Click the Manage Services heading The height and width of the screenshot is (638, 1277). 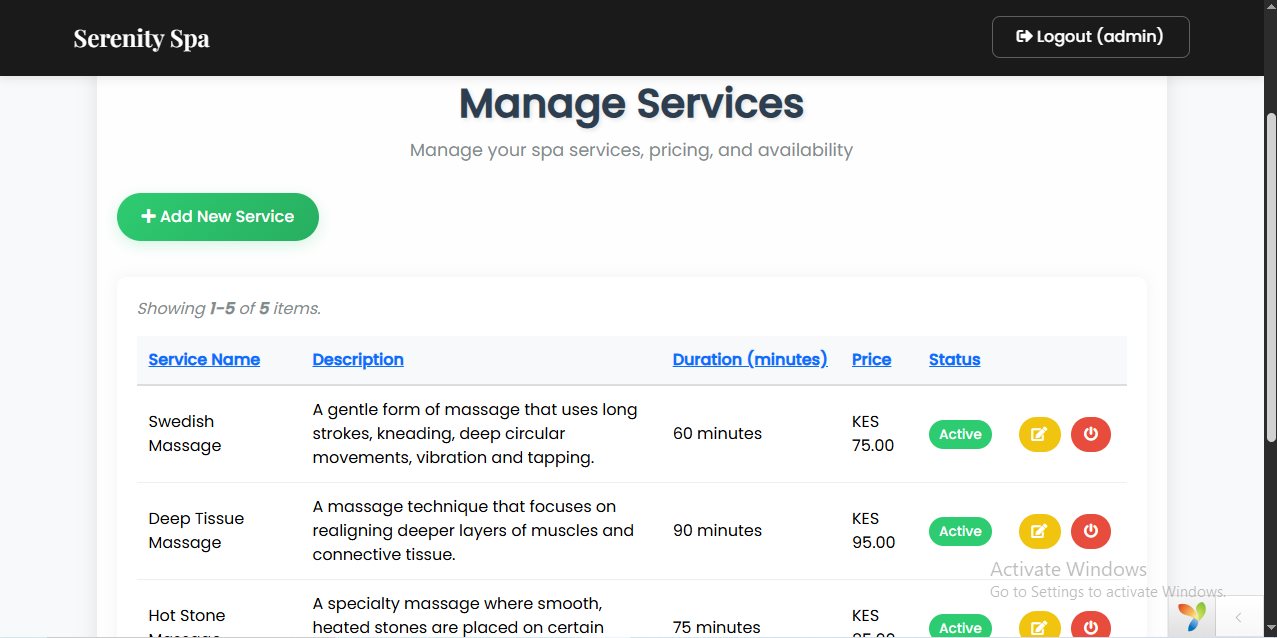(x=631, y=104)
